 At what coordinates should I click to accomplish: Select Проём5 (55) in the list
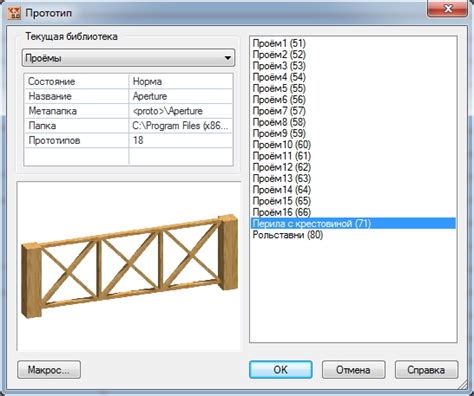pos(279,88)
